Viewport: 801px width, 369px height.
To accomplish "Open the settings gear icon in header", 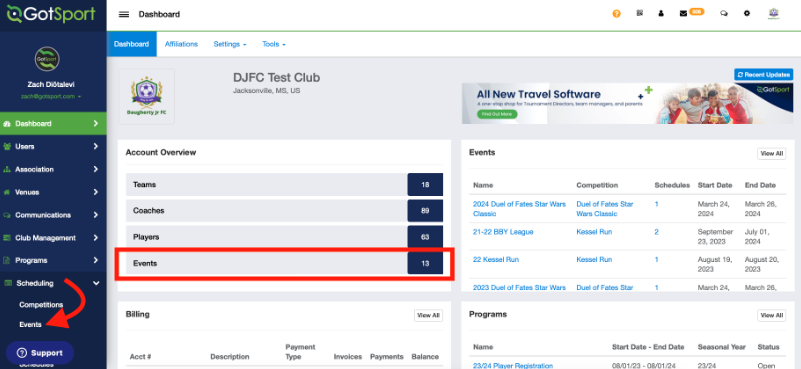I will tap(747, 14).
